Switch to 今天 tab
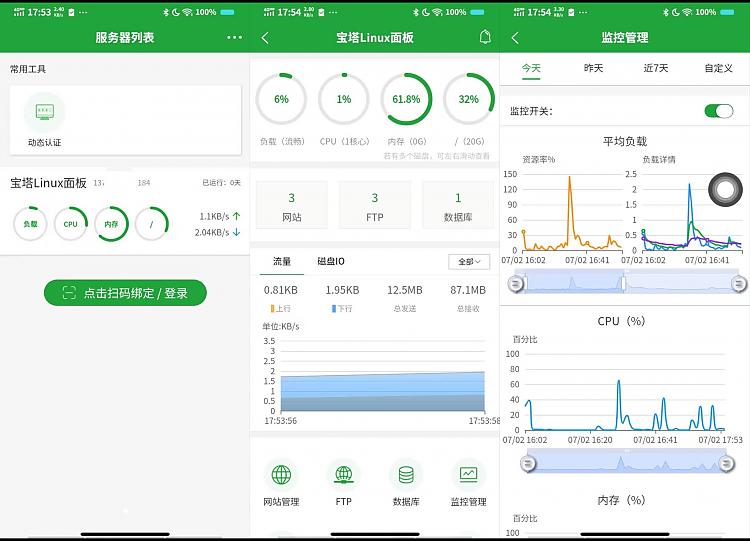This screenshot has width=750, height=541. point(531,68)
